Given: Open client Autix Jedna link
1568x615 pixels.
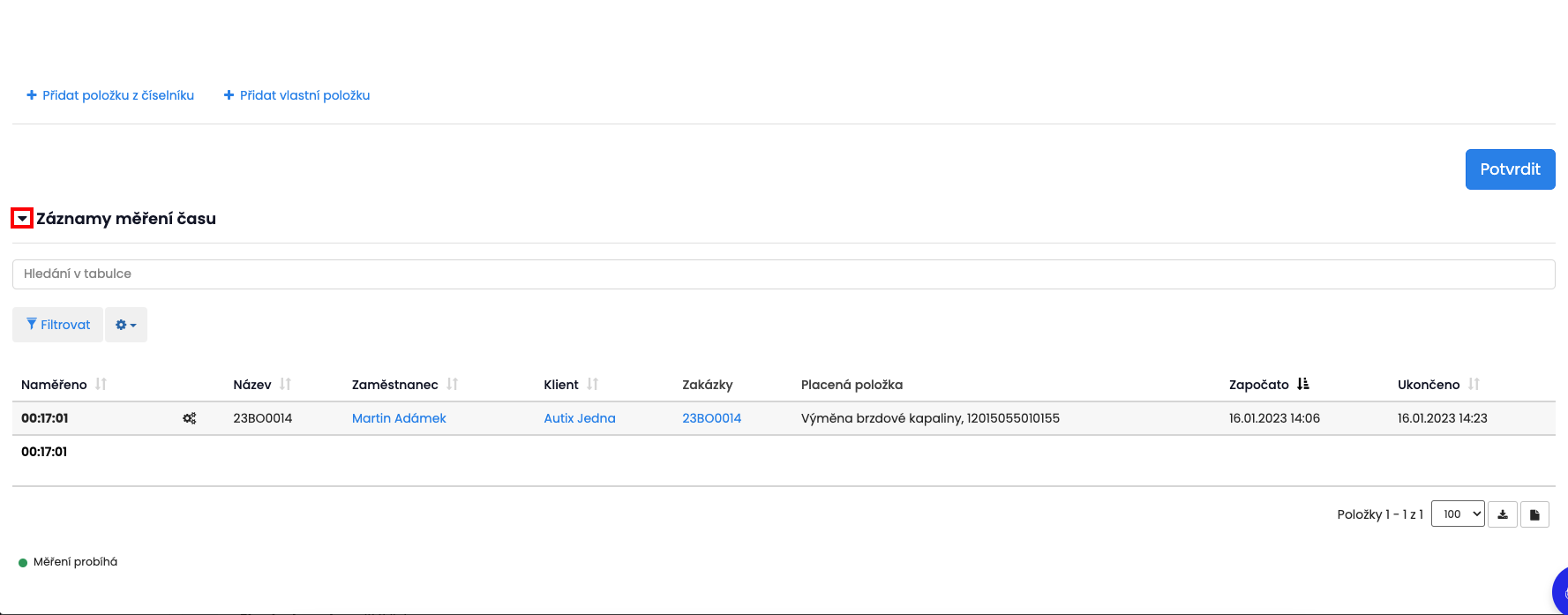Looking at the screenshot, I should pyautogui.click(x=580, y=418).
